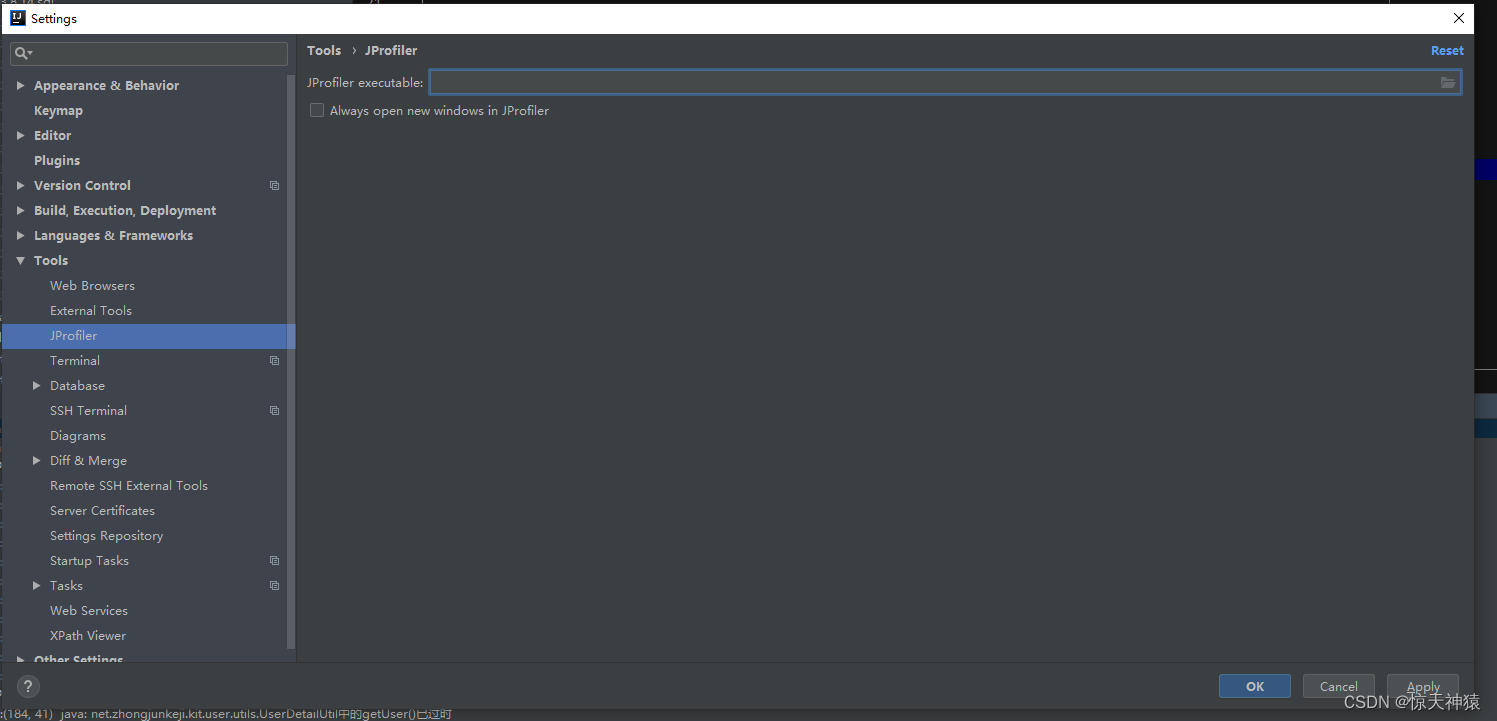1497x721 pixels.
Task: Select Web Services settings
Action: coord(89,611)
